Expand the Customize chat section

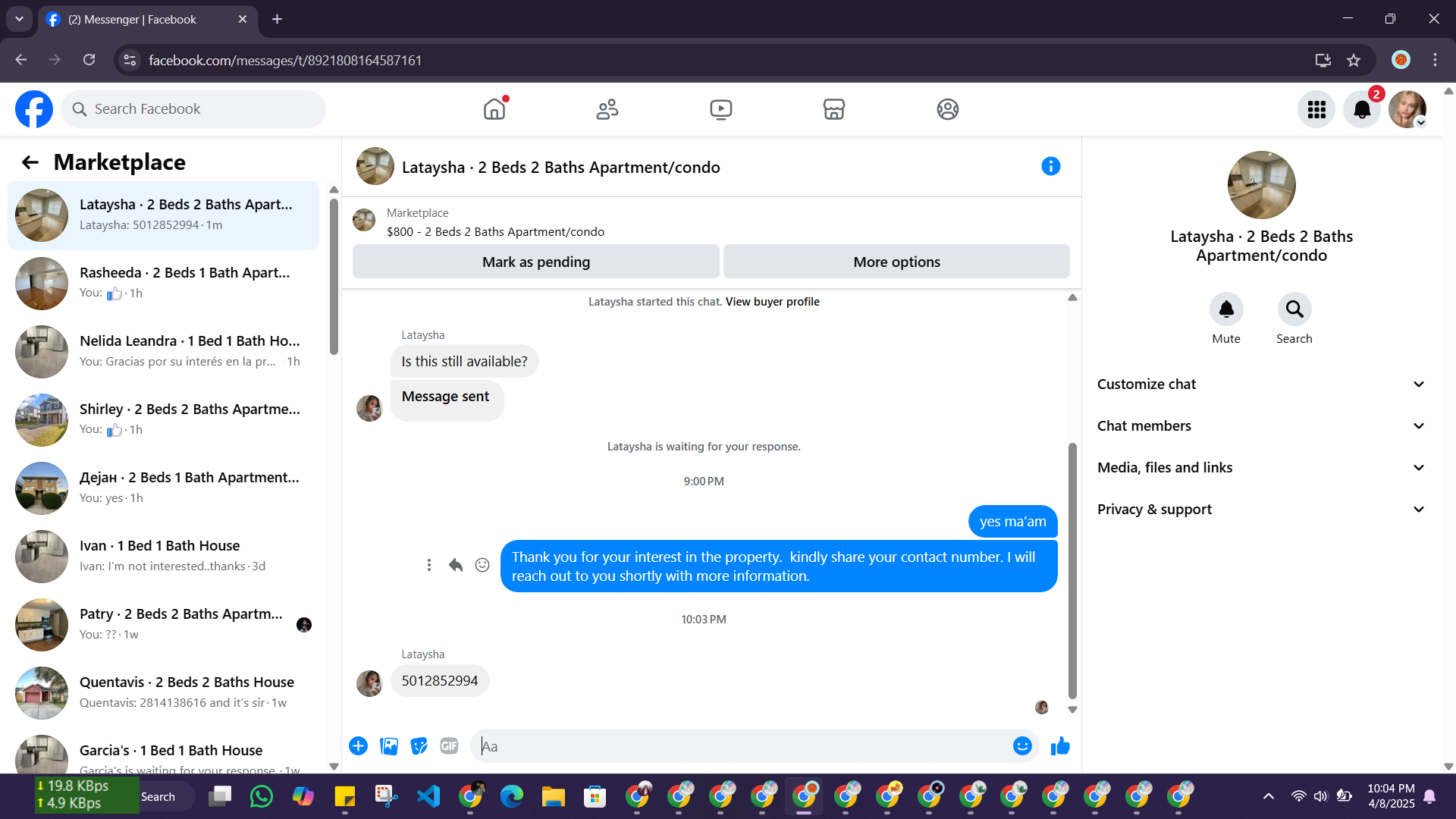point(1260,384)
